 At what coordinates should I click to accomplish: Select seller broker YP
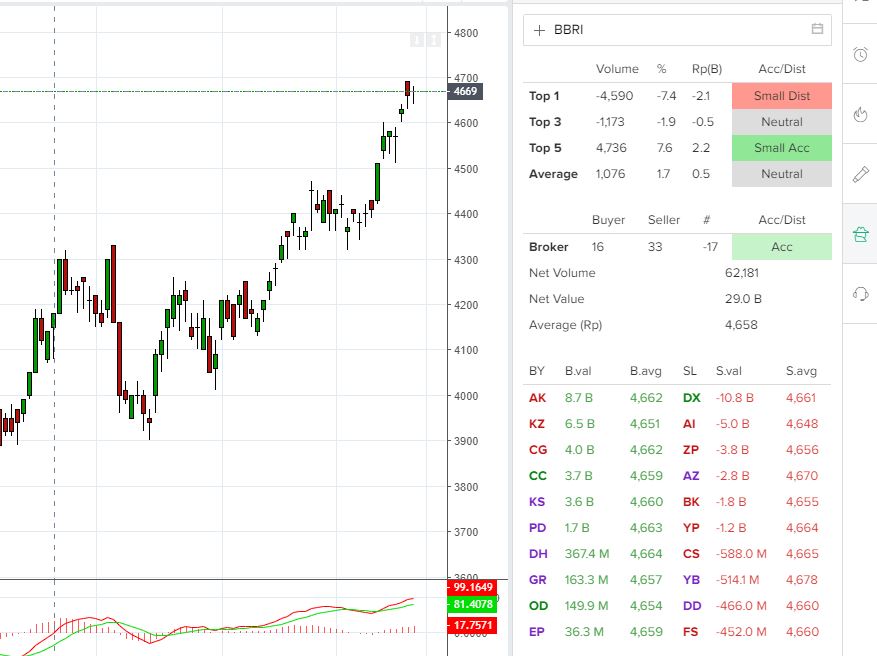pyautogui.click(x=691, y=528)
